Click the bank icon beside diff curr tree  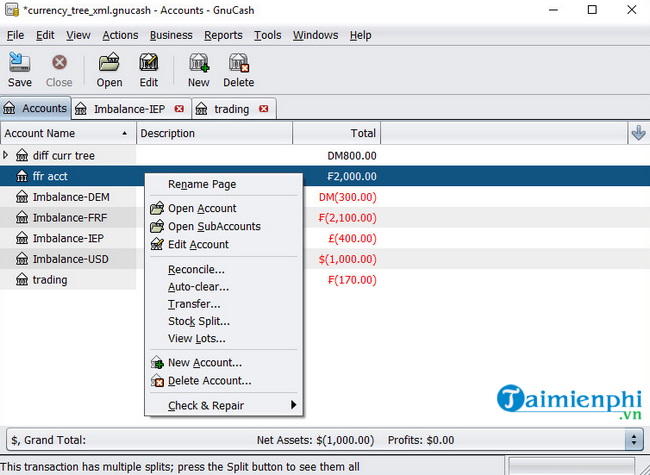[x=22, y=155]
